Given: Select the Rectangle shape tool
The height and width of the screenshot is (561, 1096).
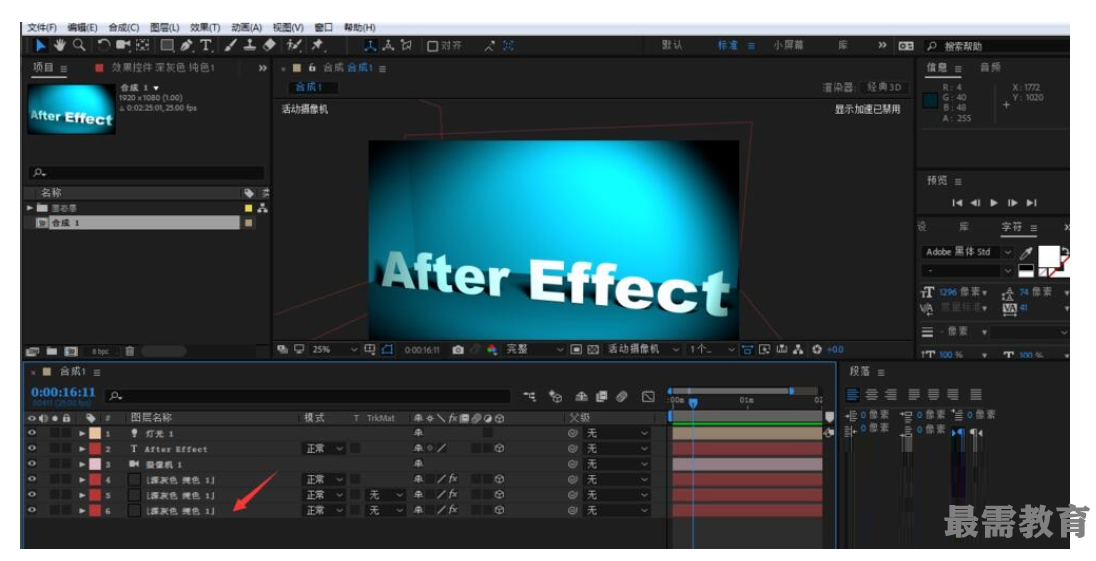Looking at the screenshot, I should coord(167,45).
